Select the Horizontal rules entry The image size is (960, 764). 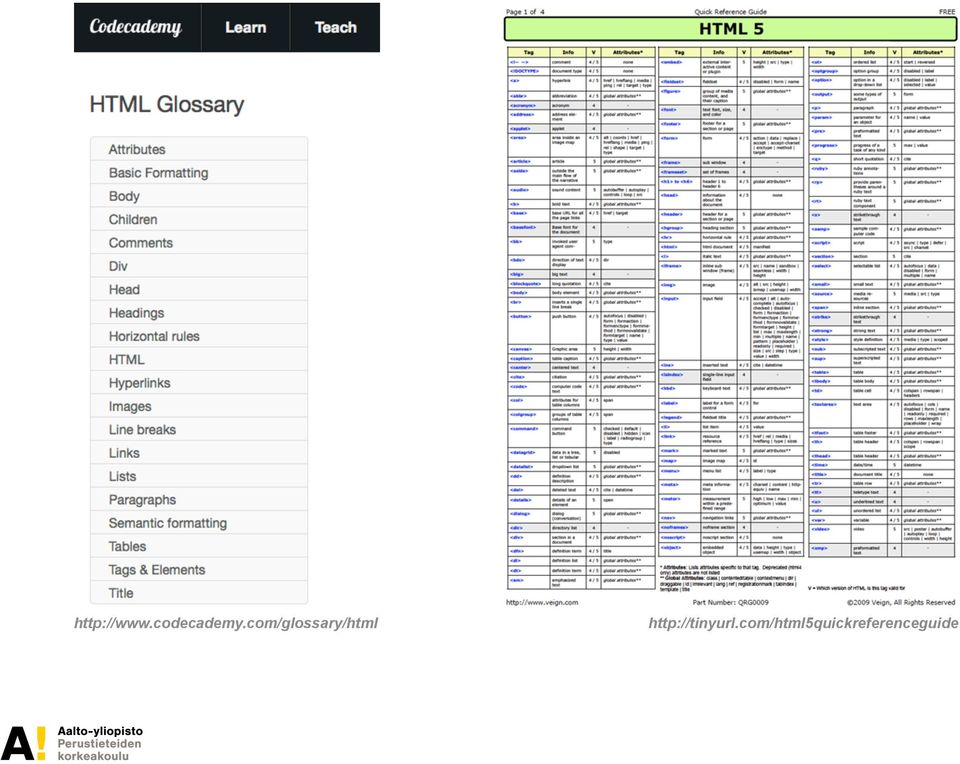click(199, 336)
